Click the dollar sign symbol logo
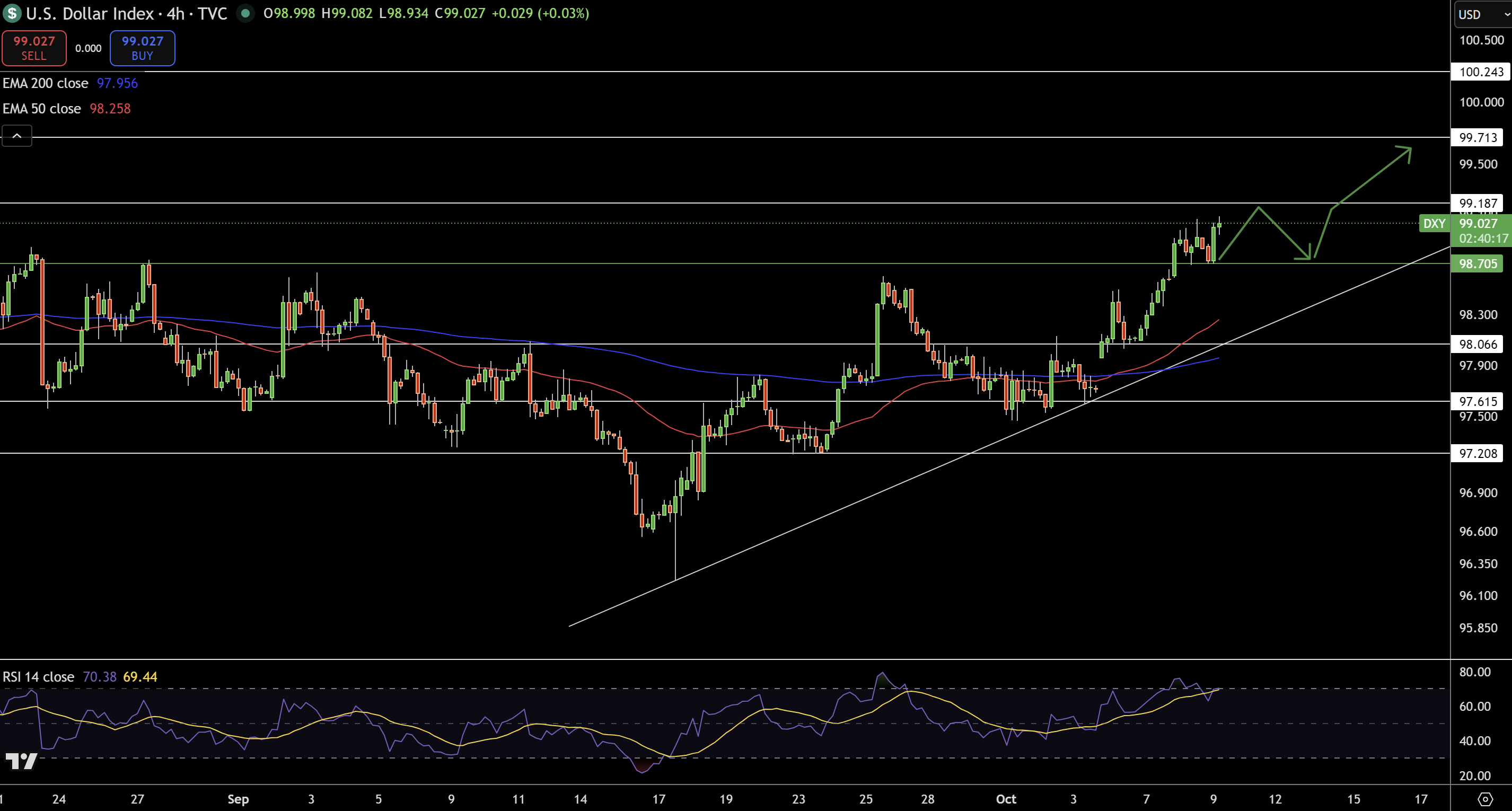 point(12,13)
